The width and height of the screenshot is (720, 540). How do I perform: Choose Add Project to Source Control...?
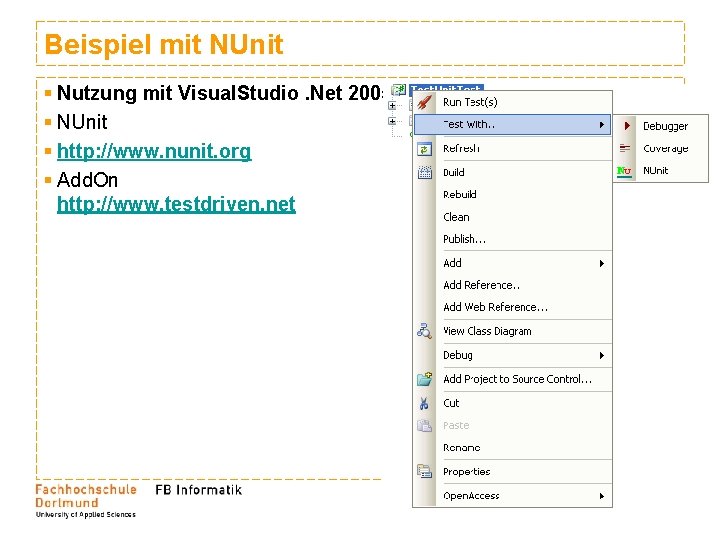point(512,379)
